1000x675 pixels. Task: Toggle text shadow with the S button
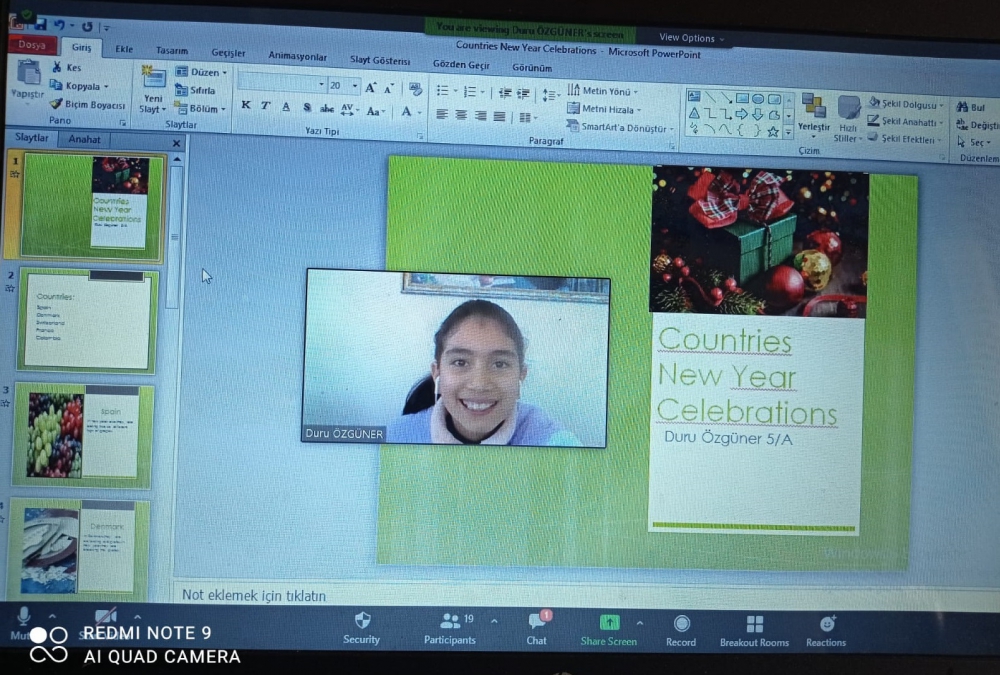[307, 108]
